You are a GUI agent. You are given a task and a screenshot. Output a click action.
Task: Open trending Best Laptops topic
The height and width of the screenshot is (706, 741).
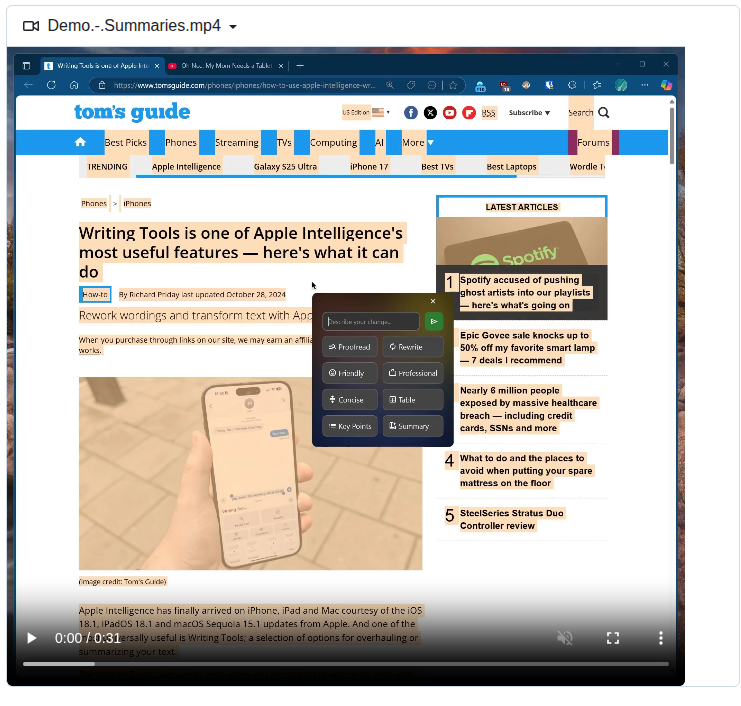click(511, 167)
